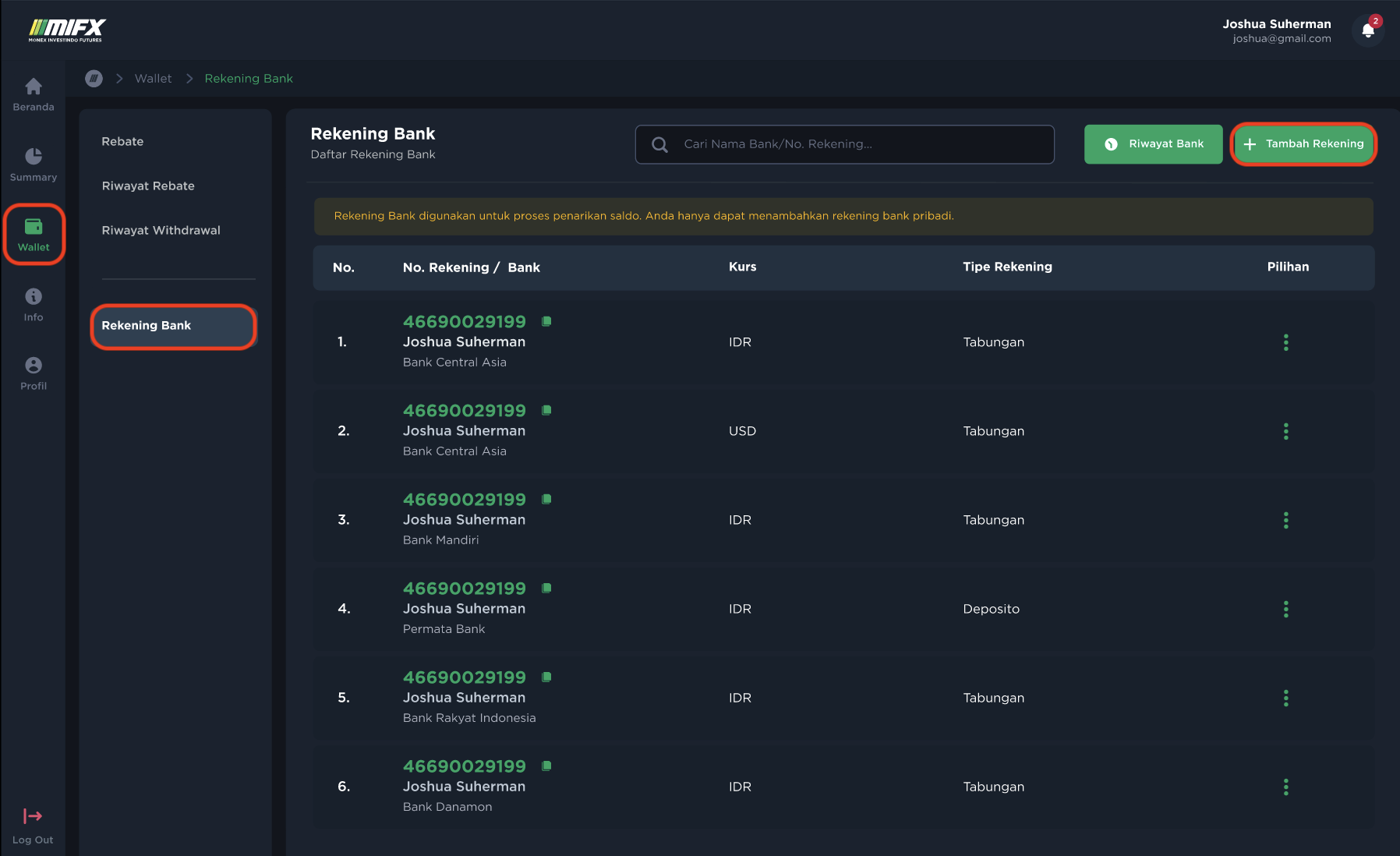Click the USD currency cell
The height and width of the screenshot is (856, 1400).
pyautogui.click(x=742, y=431)
